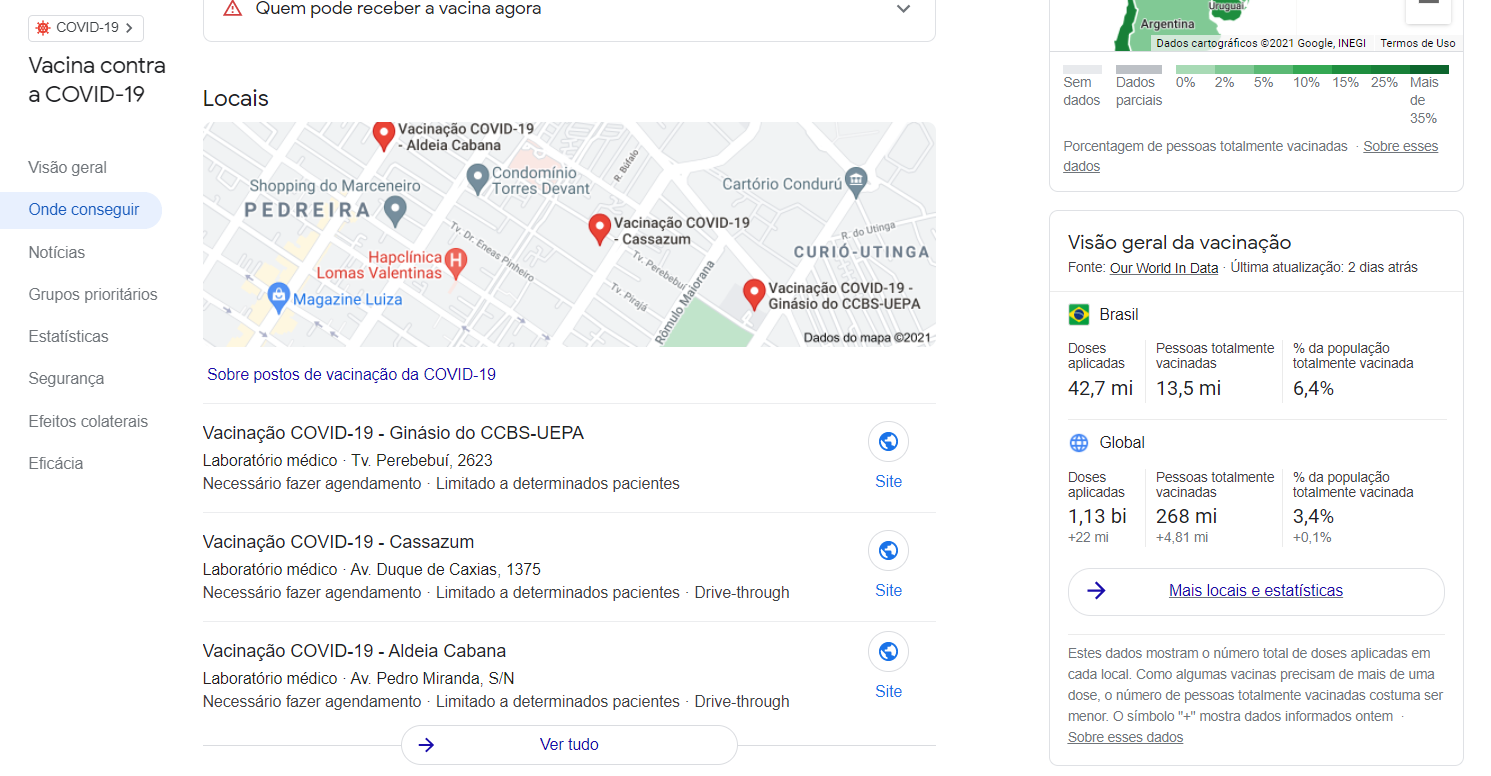Open the 'Our World In Data' source link
Image resolution: width=1491 pixels, height=776 pixels.
click(1164, 268)
